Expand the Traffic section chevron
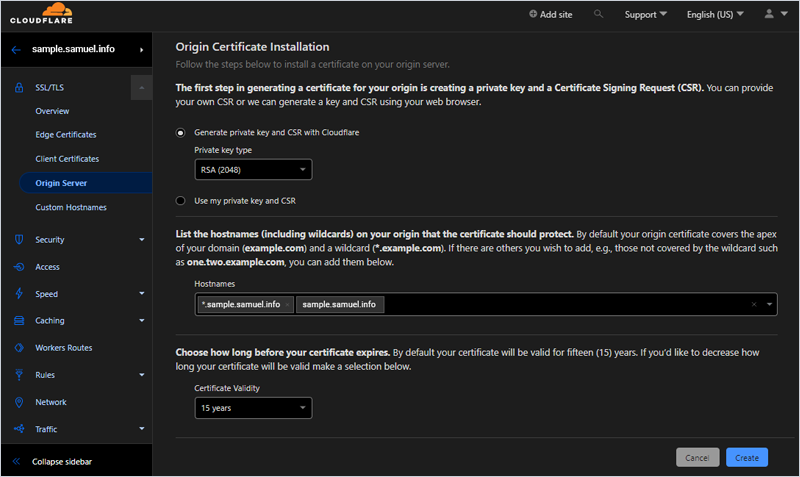Image resolution: width=800 pixels, height=477 pixels. click(142, 429)
